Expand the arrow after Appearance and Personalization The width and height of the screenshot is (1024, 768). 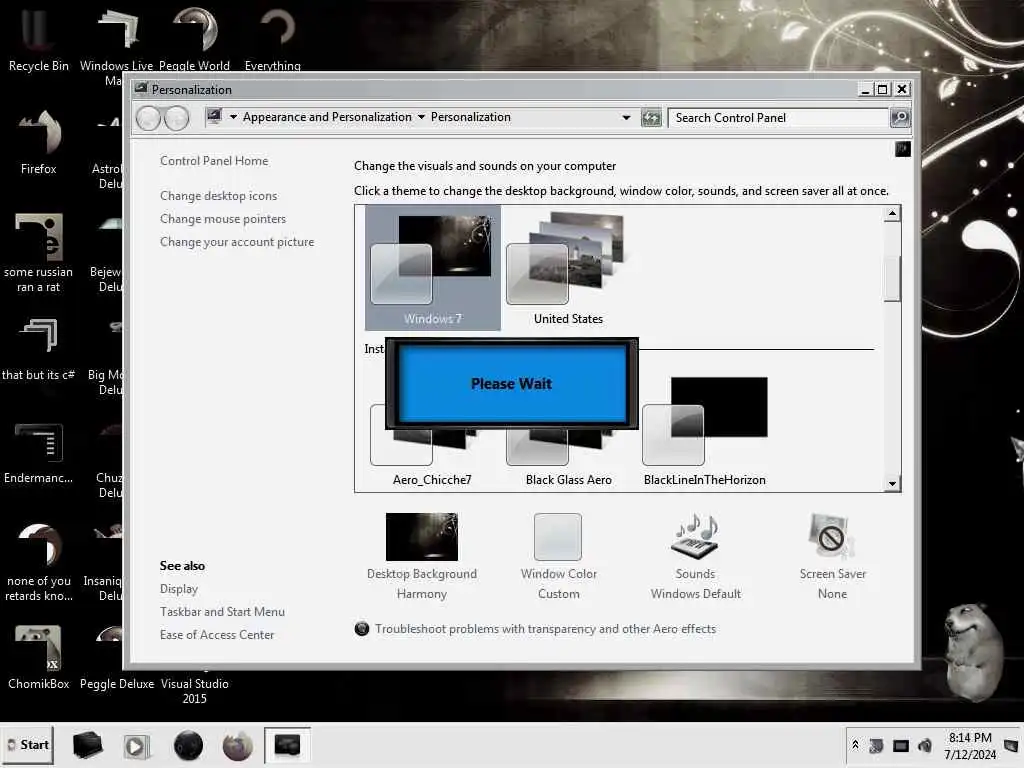point(421,117)
